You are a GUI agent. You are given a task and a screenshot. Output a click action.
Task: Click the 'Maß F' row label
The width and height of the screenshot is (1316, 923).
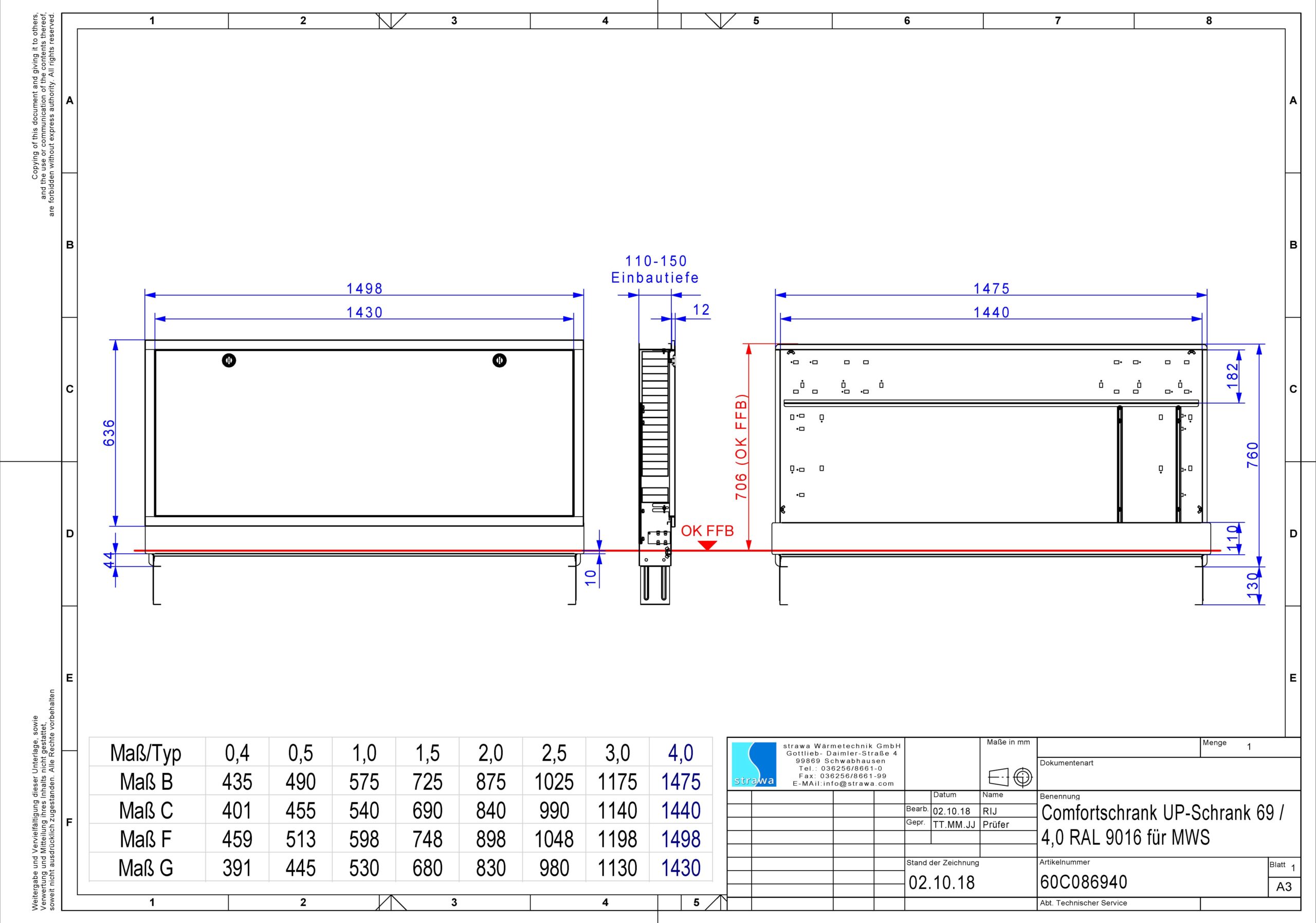pos(145,839)
